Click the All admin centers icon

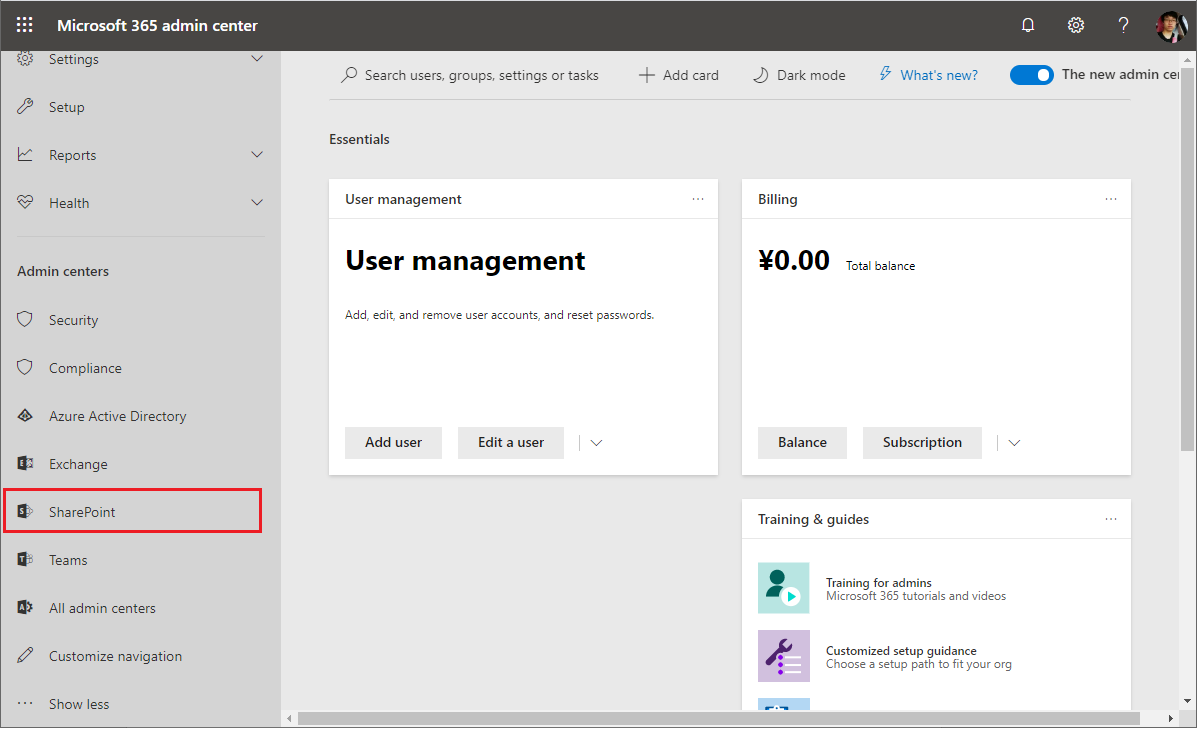(x=25, y=608)
